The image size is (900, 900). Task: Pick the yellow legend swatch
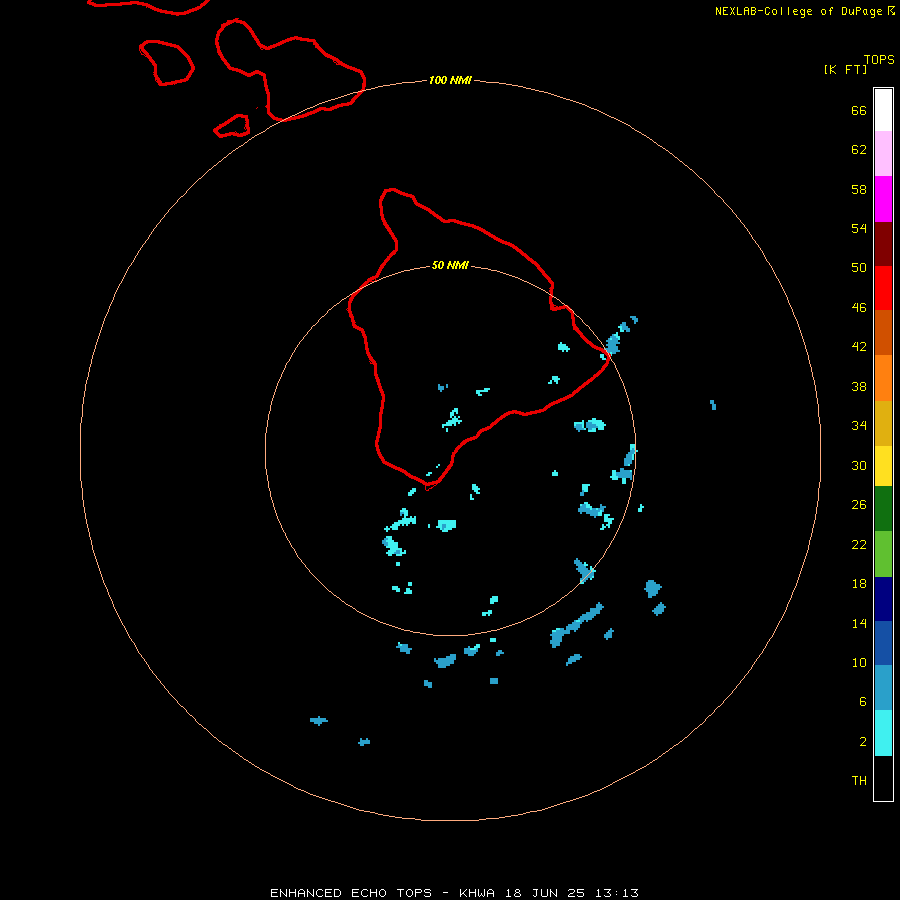coord(883,465)
